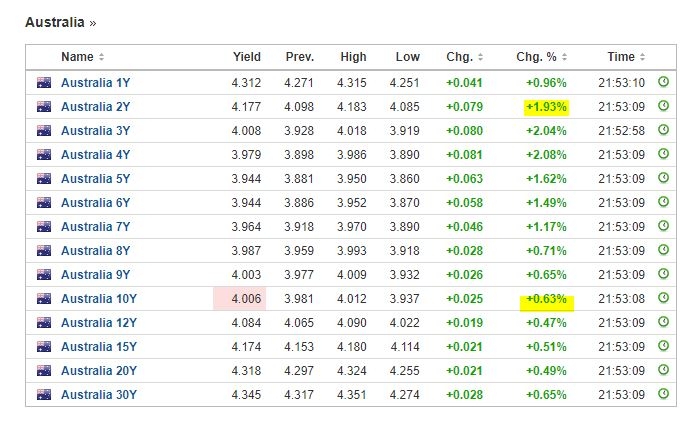Open the Australia heading link
This screenshot has height=423, width=690.
55,22
